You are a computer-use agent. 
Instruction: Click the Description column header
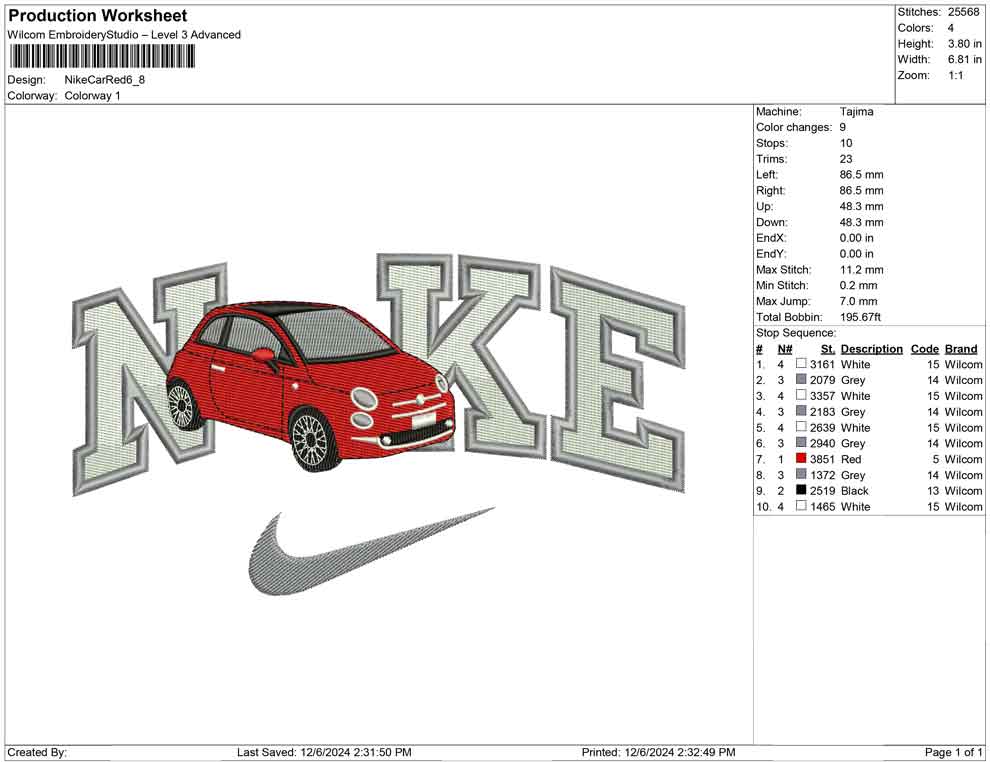click(x=871, y=349)
